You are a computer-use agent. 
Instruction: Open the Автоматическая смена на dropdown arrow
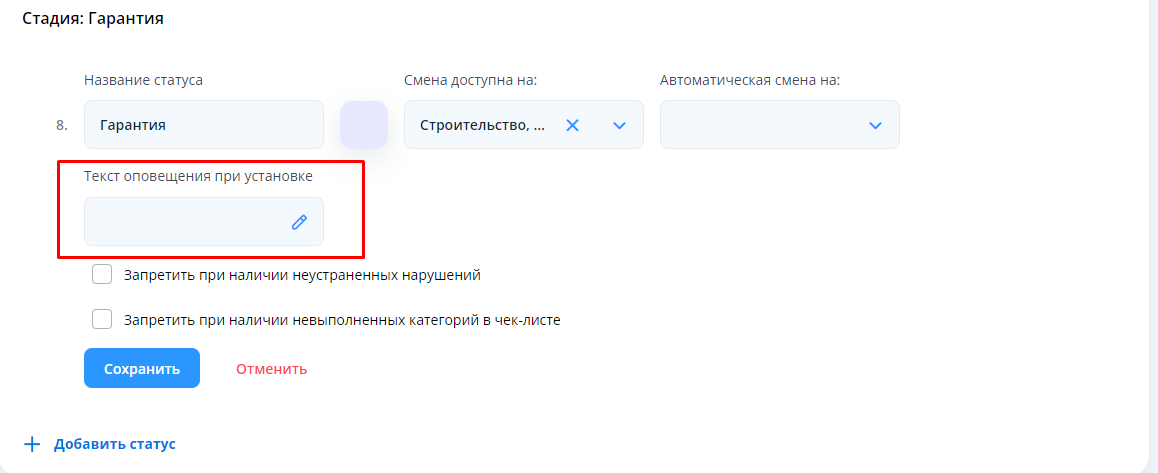coord(875,125)
